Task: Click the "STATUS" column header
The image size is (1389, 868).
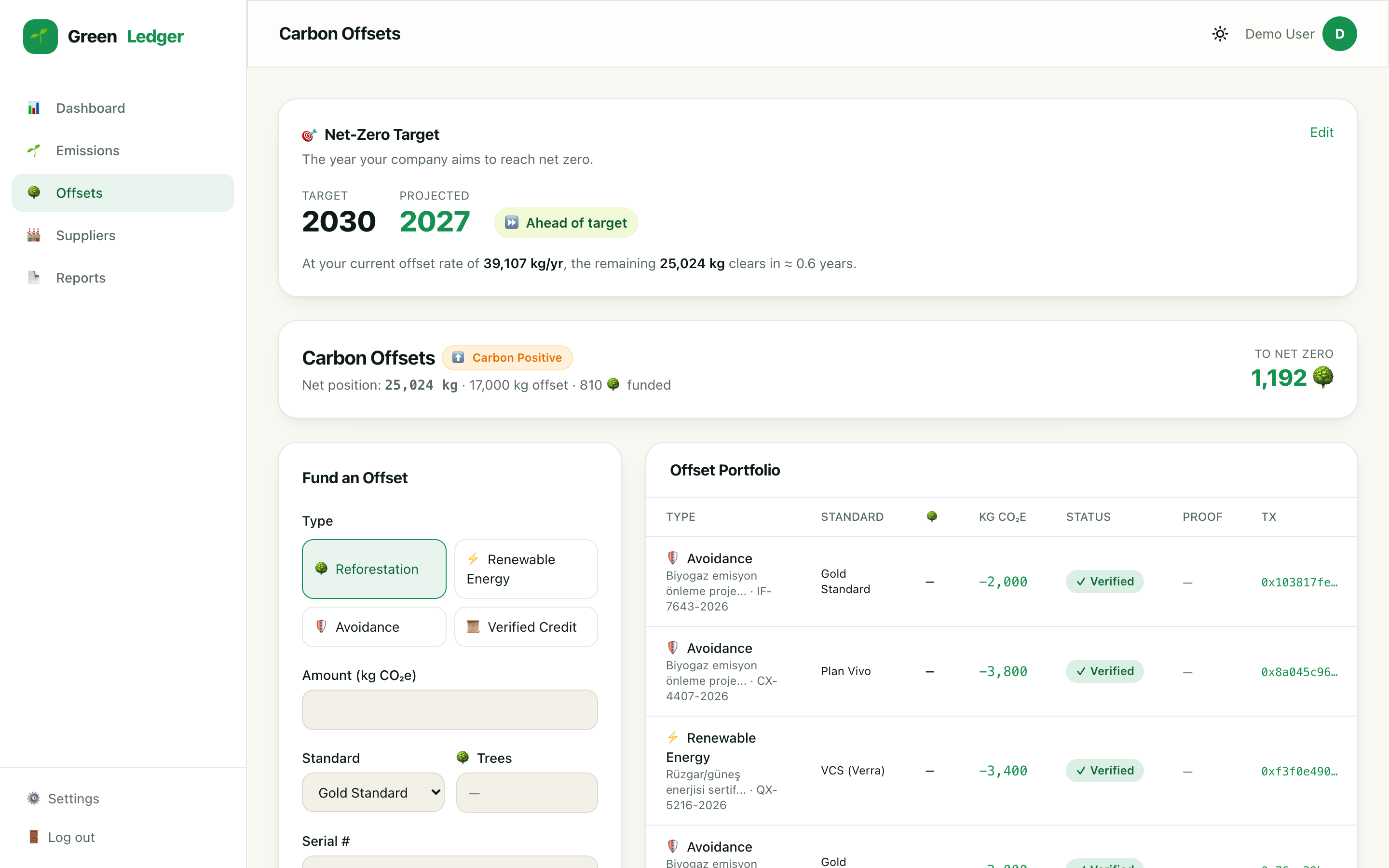Action: 1088,516
